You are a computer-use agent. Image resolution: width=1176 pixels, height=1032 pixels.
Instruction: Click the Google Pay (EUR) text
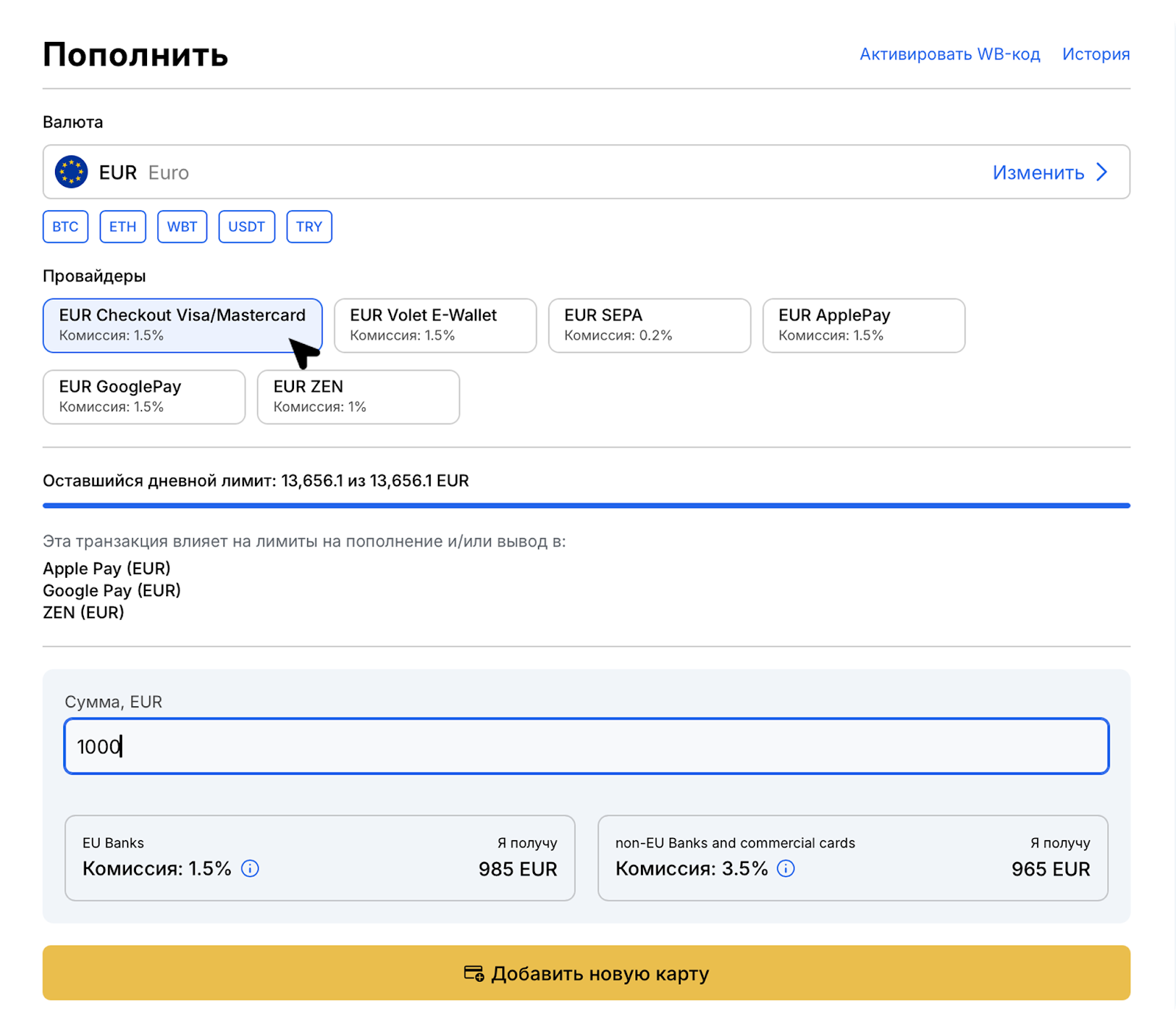[x=112, y=590]
